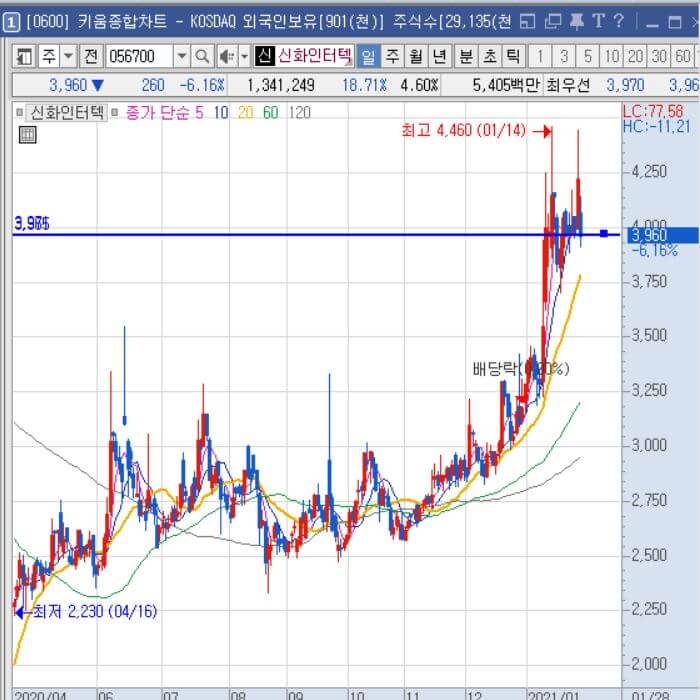Select interval button 1
The image size is (700, 700).
click(x=540, y=56)
